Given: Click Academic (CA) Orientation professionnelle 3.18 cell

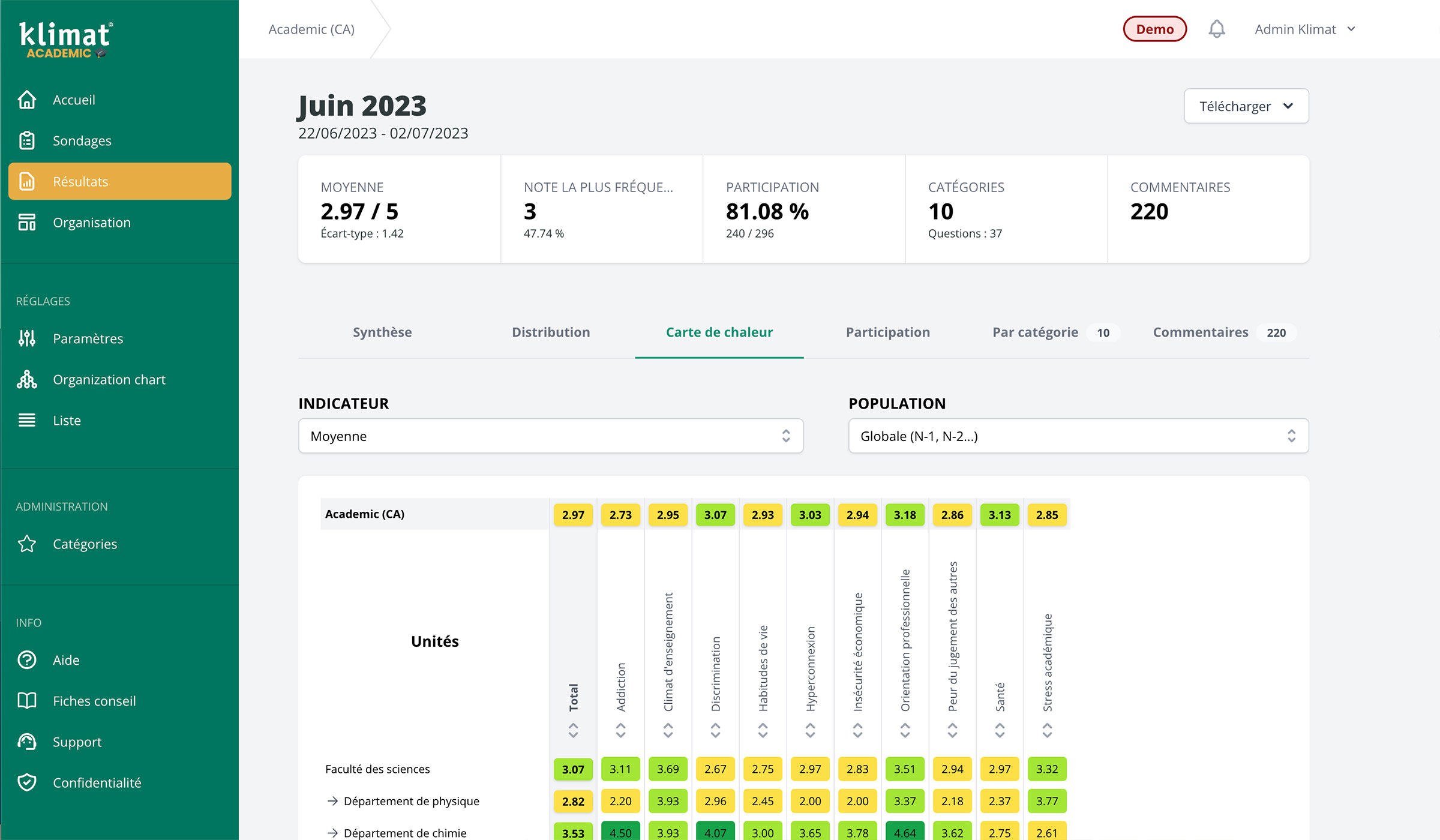Looking at the screenshot, I should pos(905,515).
